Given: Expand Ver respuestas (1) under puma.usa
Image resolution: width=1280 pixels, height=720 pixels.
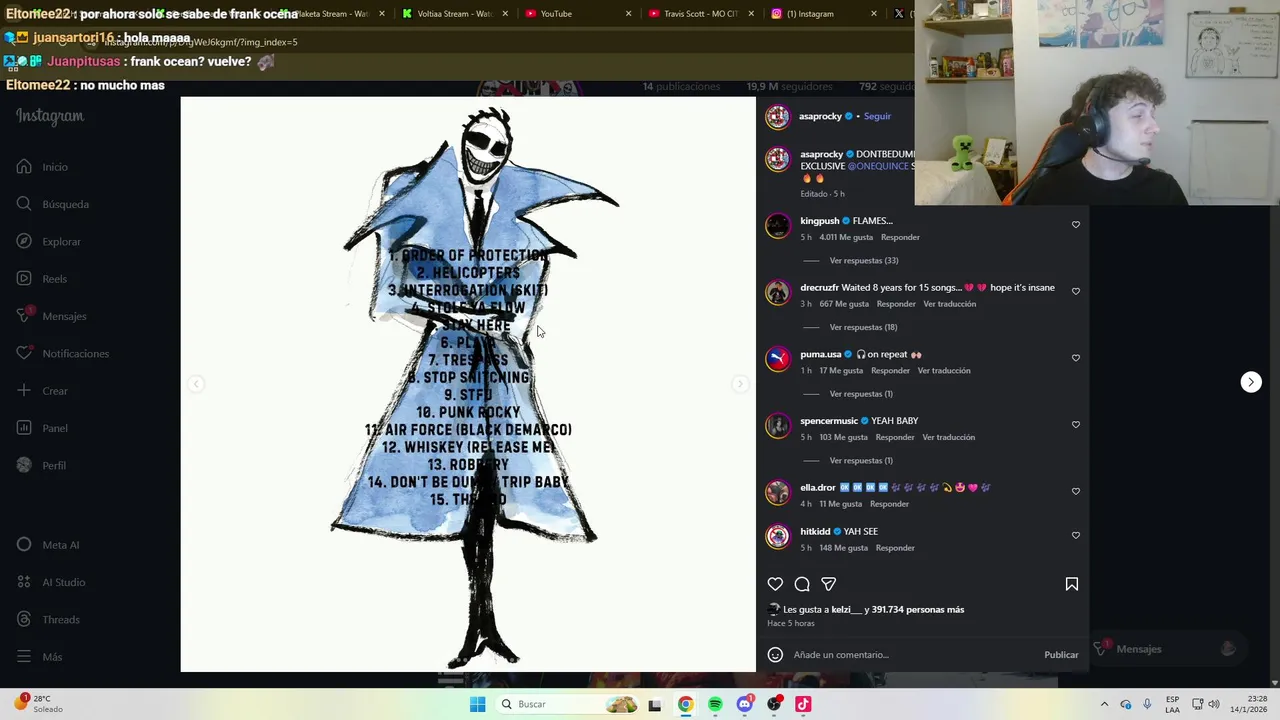Looking at the screenshot, I should (x=861, y=394).
